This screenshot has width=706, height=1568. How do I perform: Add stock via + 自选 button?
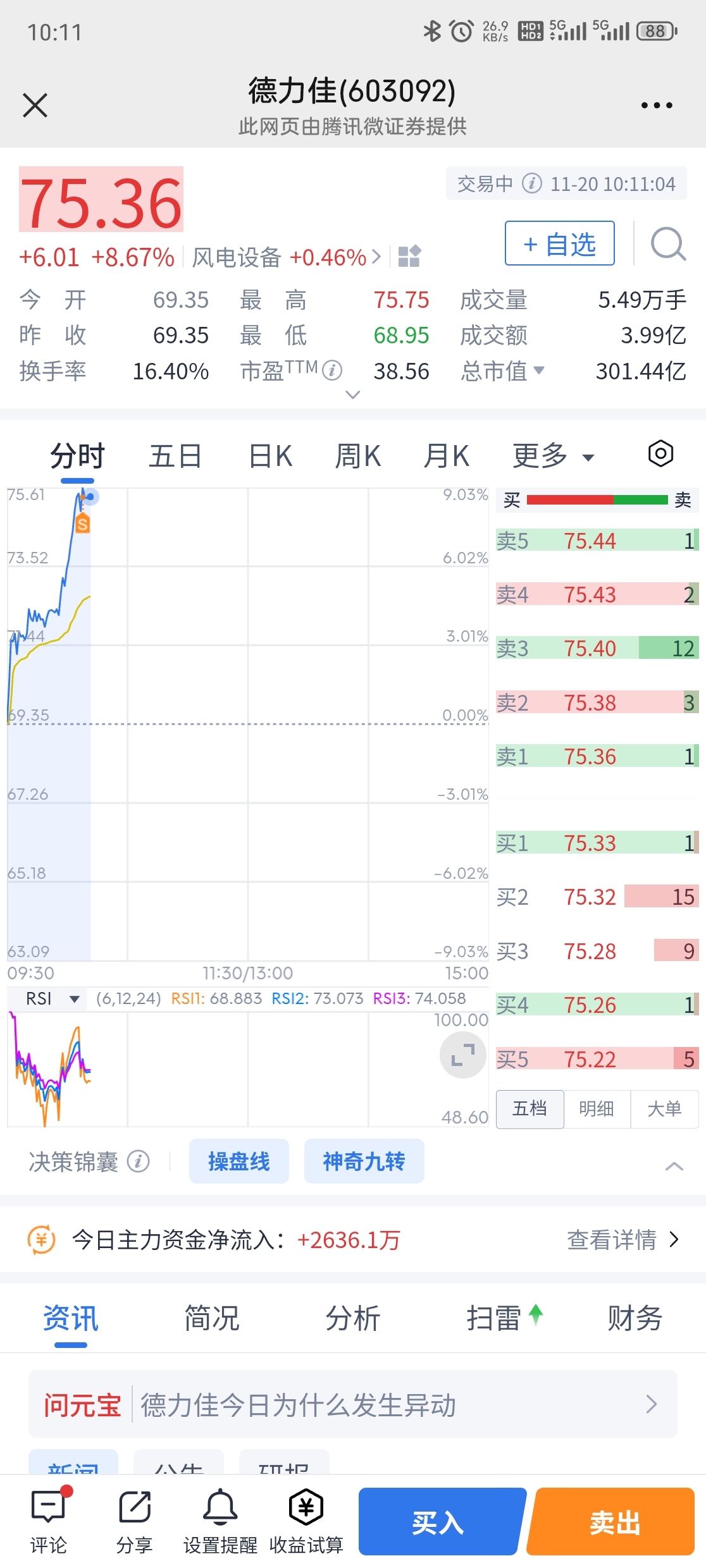pyautogui.click(x=559, y=243)
